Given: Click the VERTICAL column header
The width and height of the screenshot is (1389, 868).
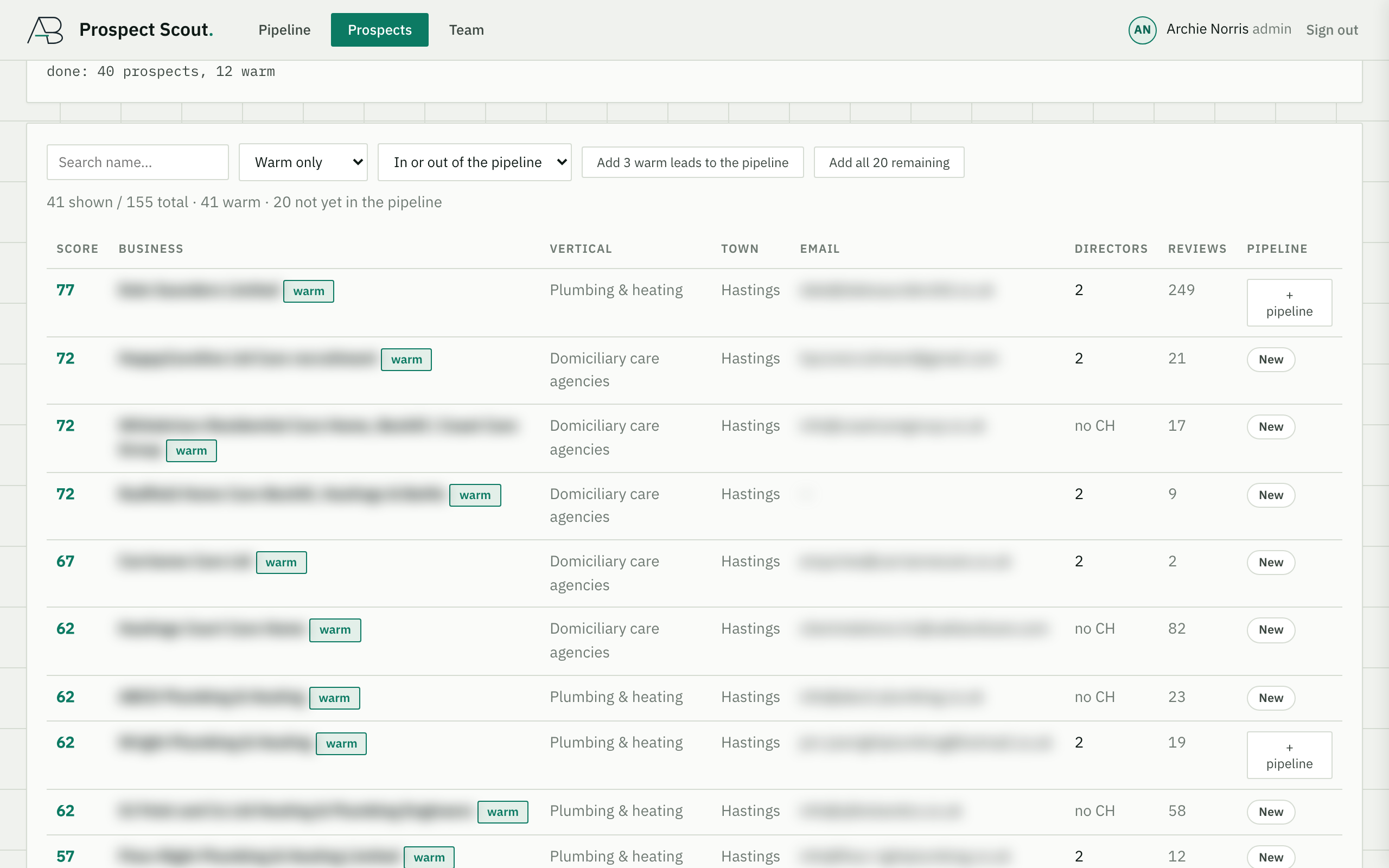Looking at the screenshot, I should [581, 248].
